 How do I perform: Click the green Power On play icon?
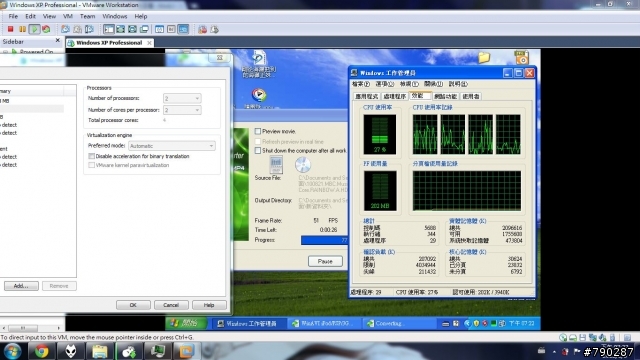click(x=34, y=29)
